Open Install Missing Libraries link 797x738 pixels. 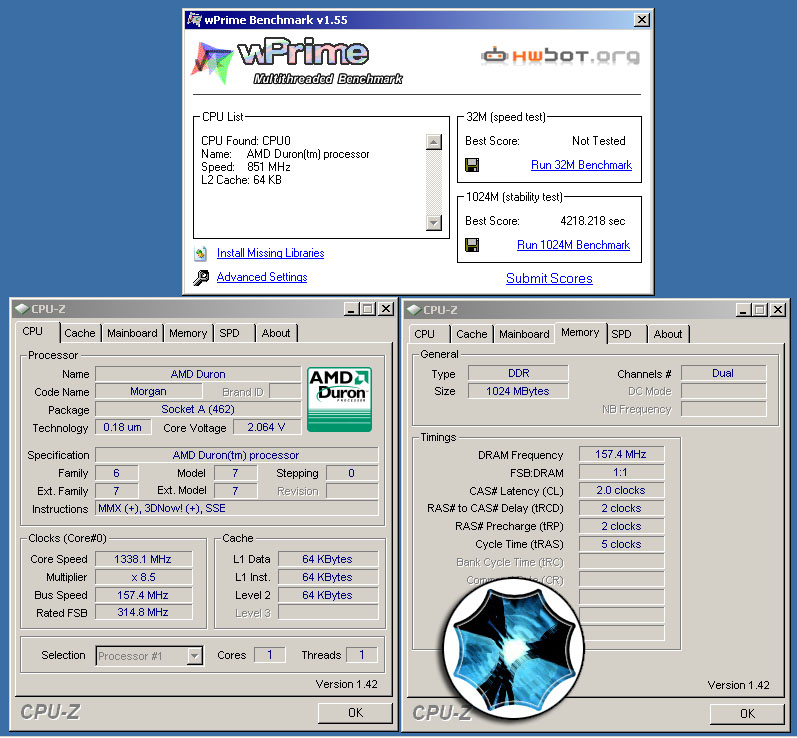pyautogui.click(x=270, y=253)
